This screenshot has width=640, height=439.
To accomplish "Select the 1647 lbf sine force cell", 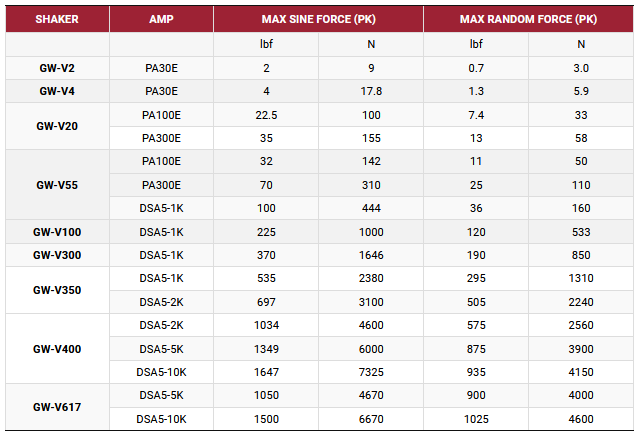I will pyautogui.click(x=265, y=372).
